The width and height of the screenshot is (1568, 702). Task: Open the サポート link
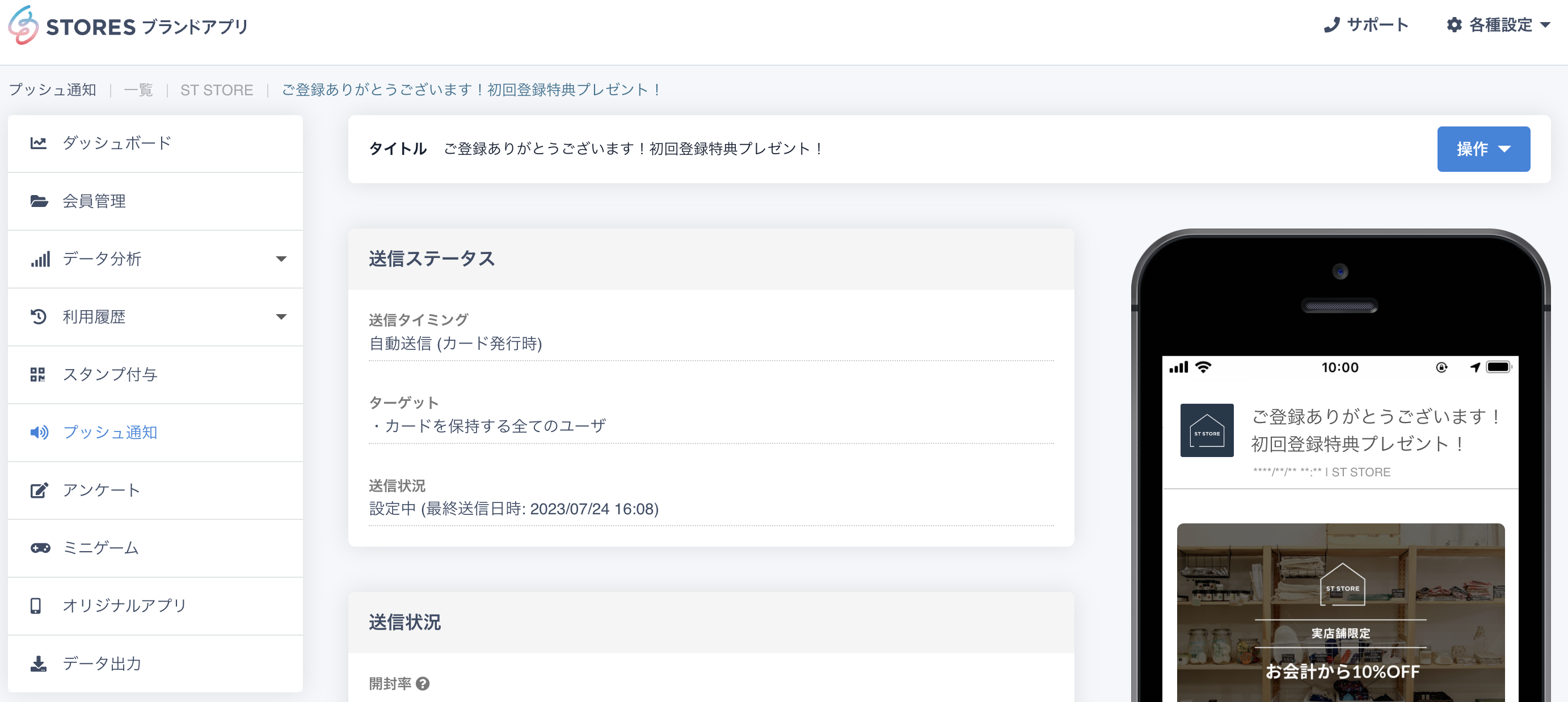pos(1366,25)
